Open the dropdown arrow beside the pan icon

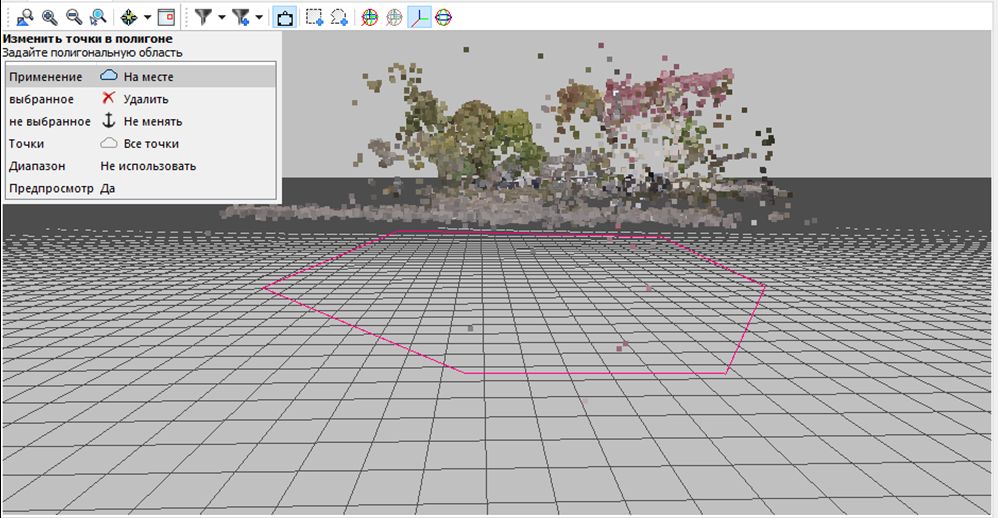point(148,17)
